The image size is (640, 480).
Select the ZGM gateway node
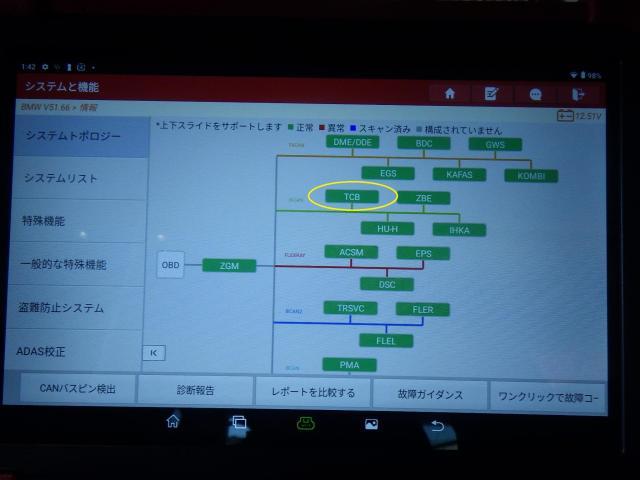(229, 266)
